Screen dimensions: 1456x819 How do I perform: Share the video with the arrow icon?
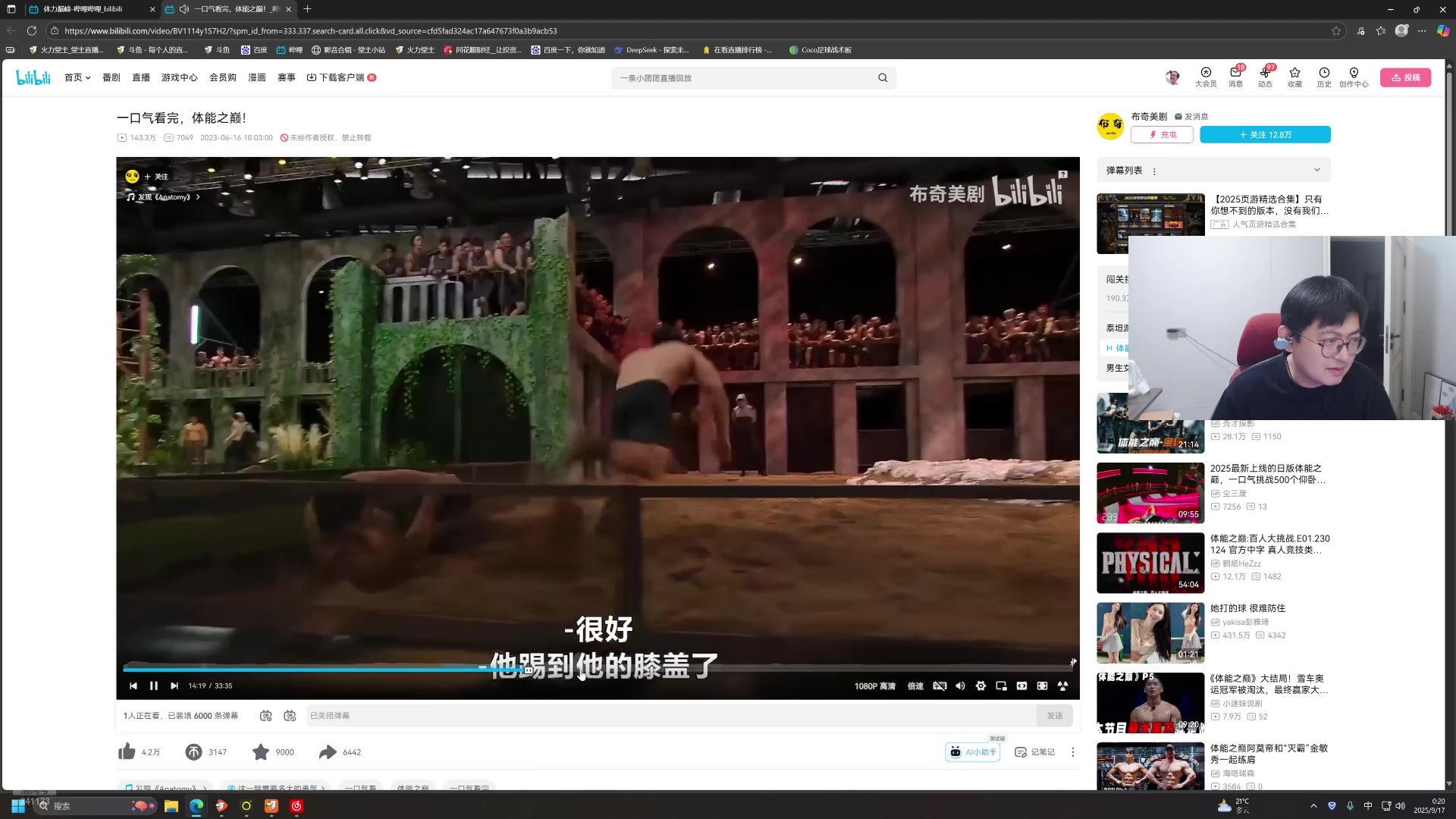[x=328, y=752]
